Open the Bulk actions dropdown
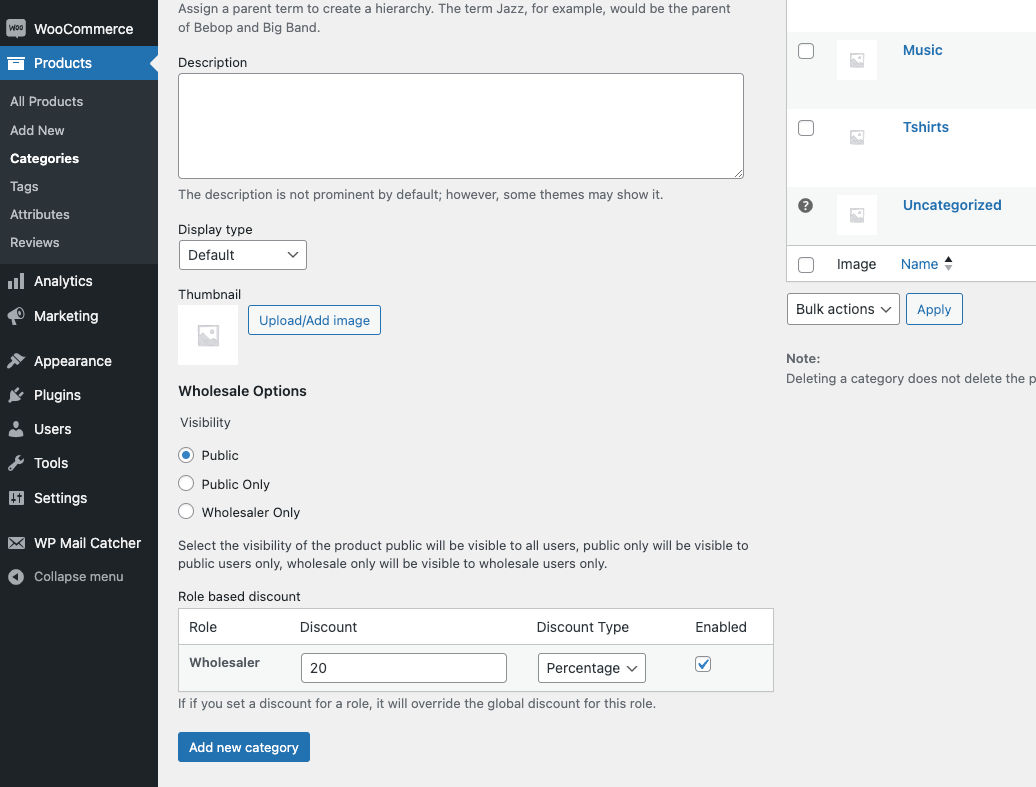The image size is (1036, 787). [843, 309]
